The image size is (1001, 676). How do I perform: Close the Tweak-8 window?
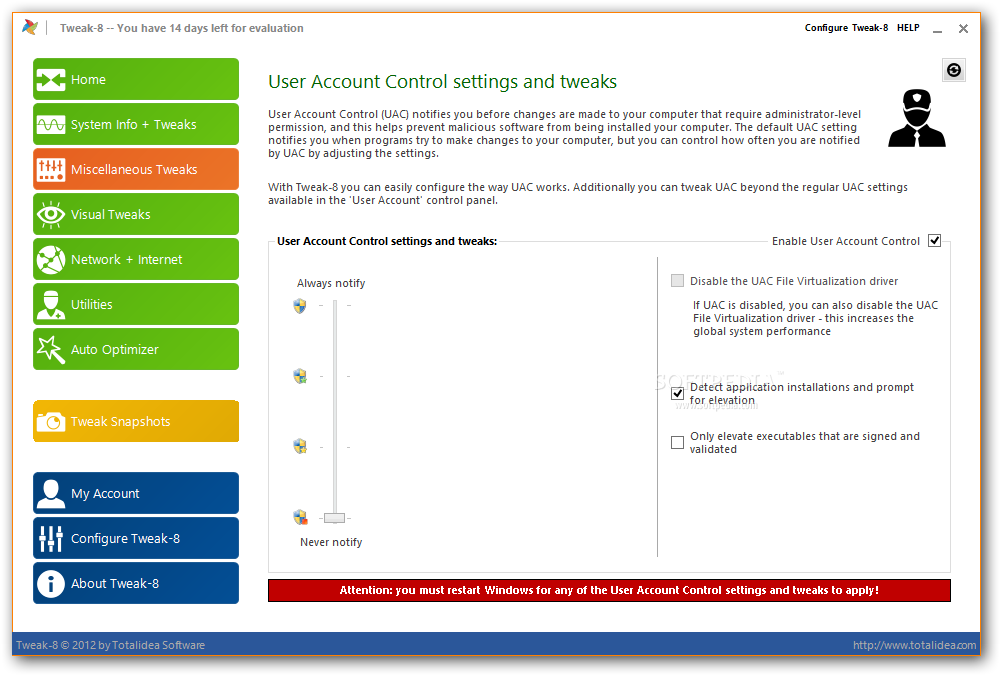point(963,29)
